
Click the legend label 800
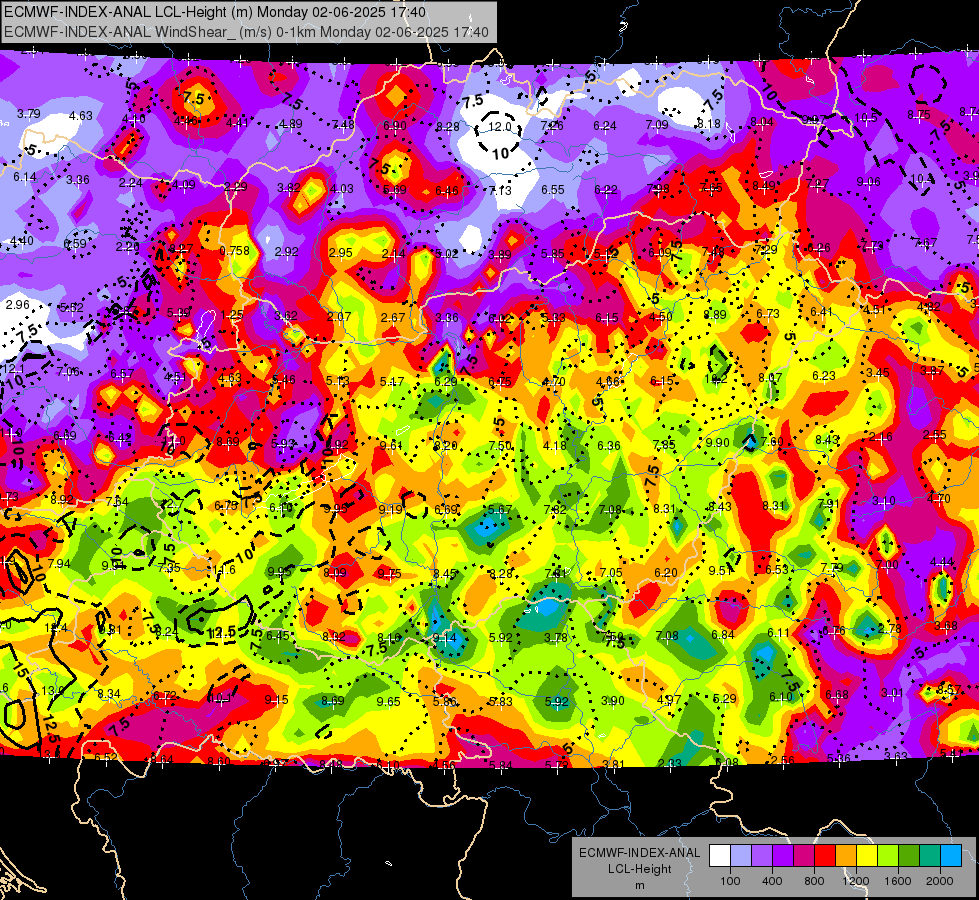click(x=814, y=881)
